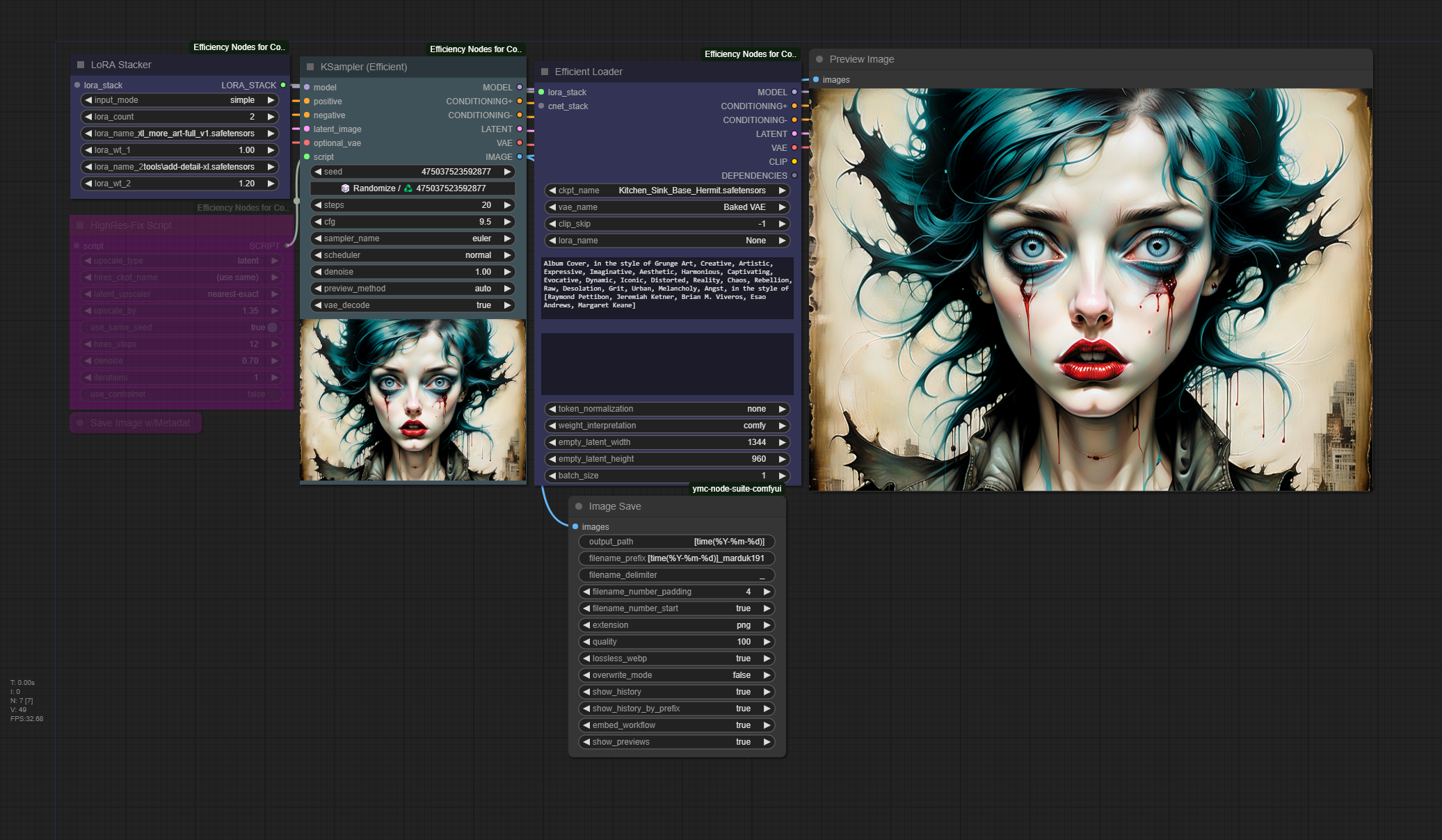Open the input_mode dropdown showing simple
The height and width of the screenshot is (840, 1442).
pos(180,100)
